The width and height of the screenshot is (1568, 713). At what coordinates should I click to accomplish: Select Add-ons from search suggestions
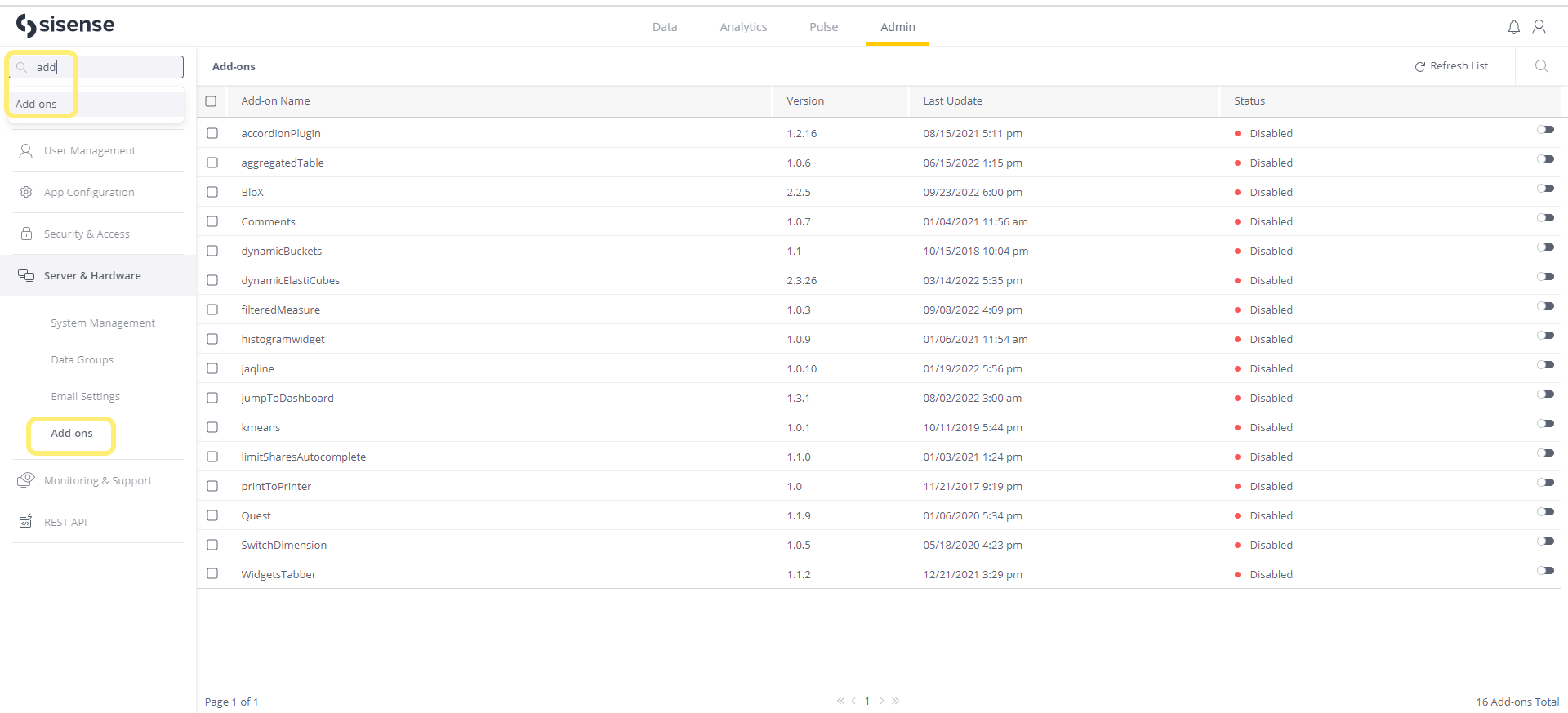pos(37,105)
